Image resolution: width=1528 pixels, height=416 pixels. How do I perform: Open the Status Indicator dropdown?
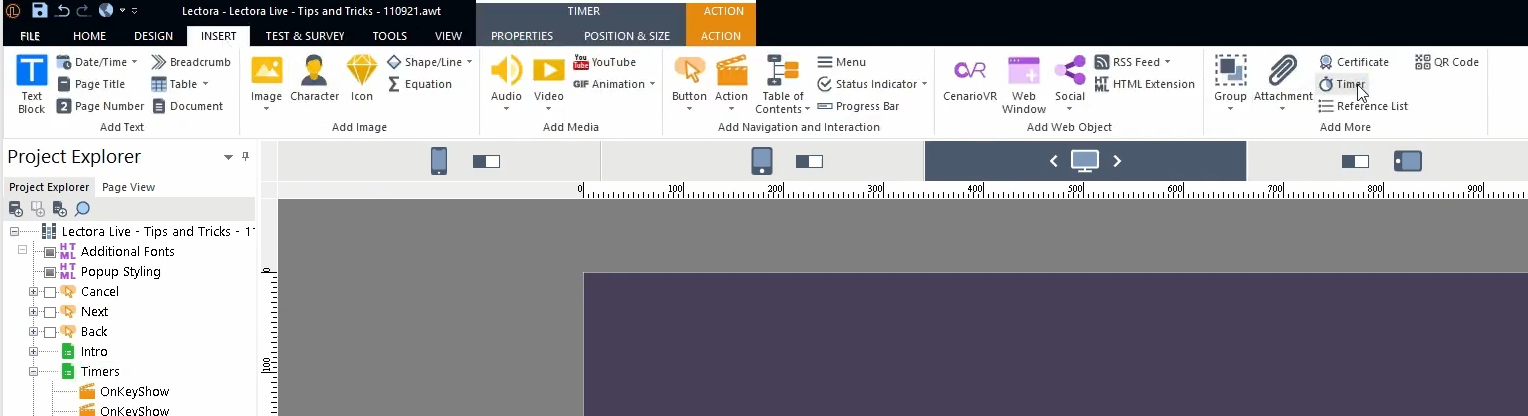pyautogui.click(x=873, y=84)
